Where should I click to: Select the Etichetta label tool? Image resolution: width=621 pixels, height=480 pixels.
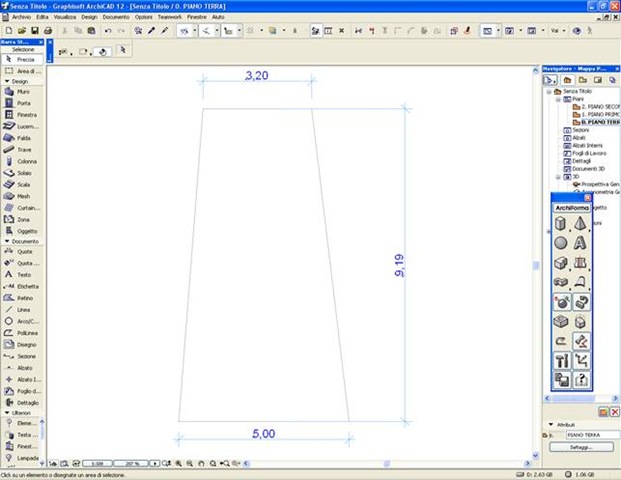pos(23,286)
